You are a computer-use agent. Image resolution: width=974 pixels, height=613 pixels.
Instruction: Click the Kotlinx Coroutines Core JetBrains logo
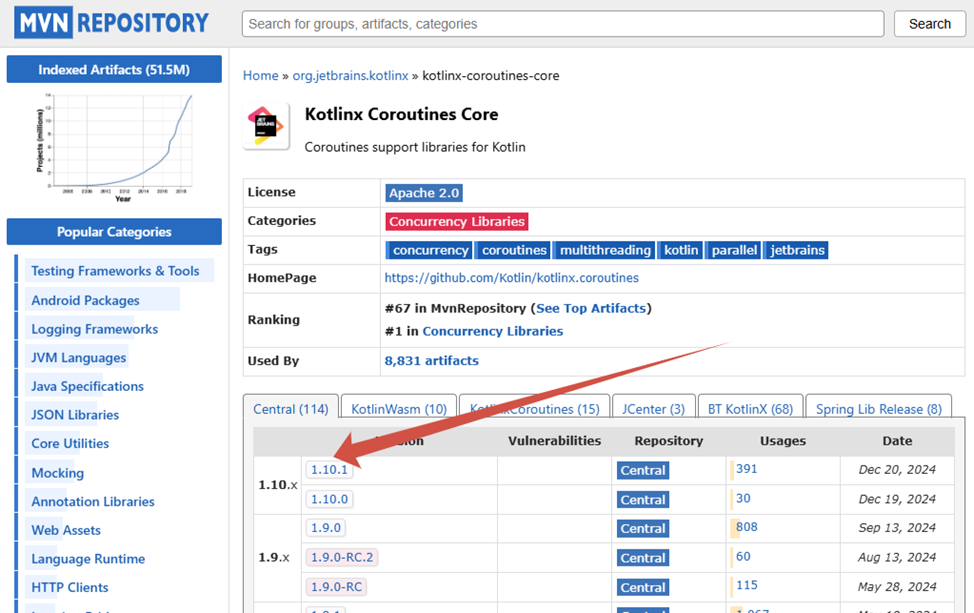coord(266,126)
